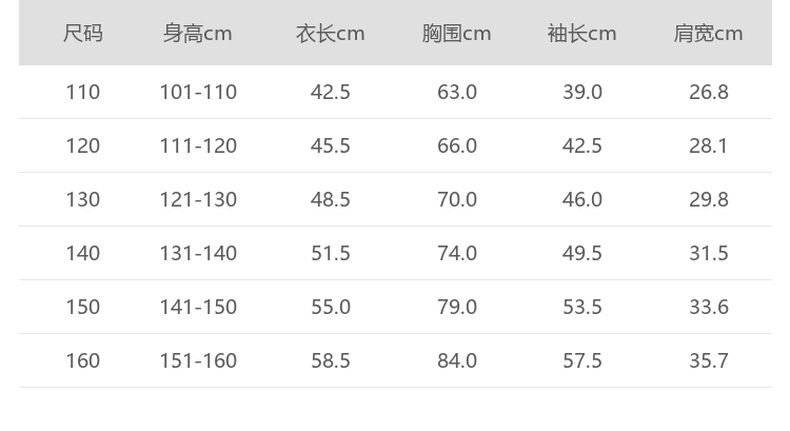Click the 35.7 shoulder width cell
The height and width of the screenshot is (431, 790).
pyautogui.click(x=708, y=361)
